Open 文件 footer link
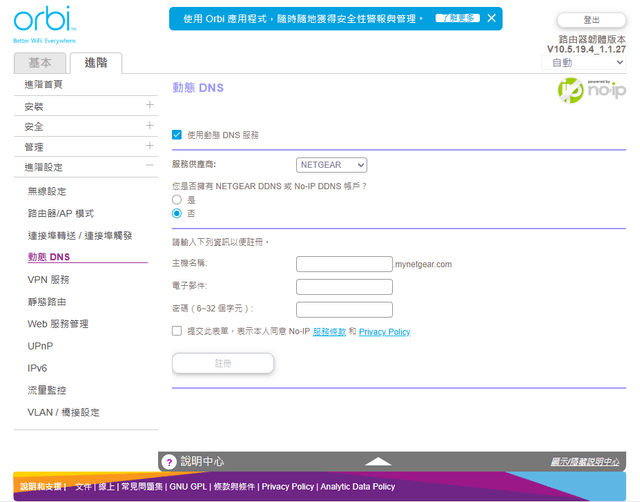The image size is (640, 502). click(83, 486)
